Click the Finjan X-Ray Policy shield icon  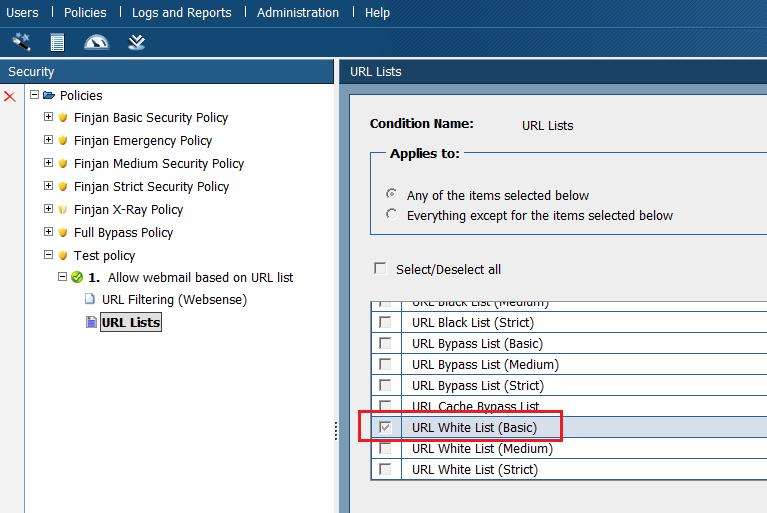63,210
